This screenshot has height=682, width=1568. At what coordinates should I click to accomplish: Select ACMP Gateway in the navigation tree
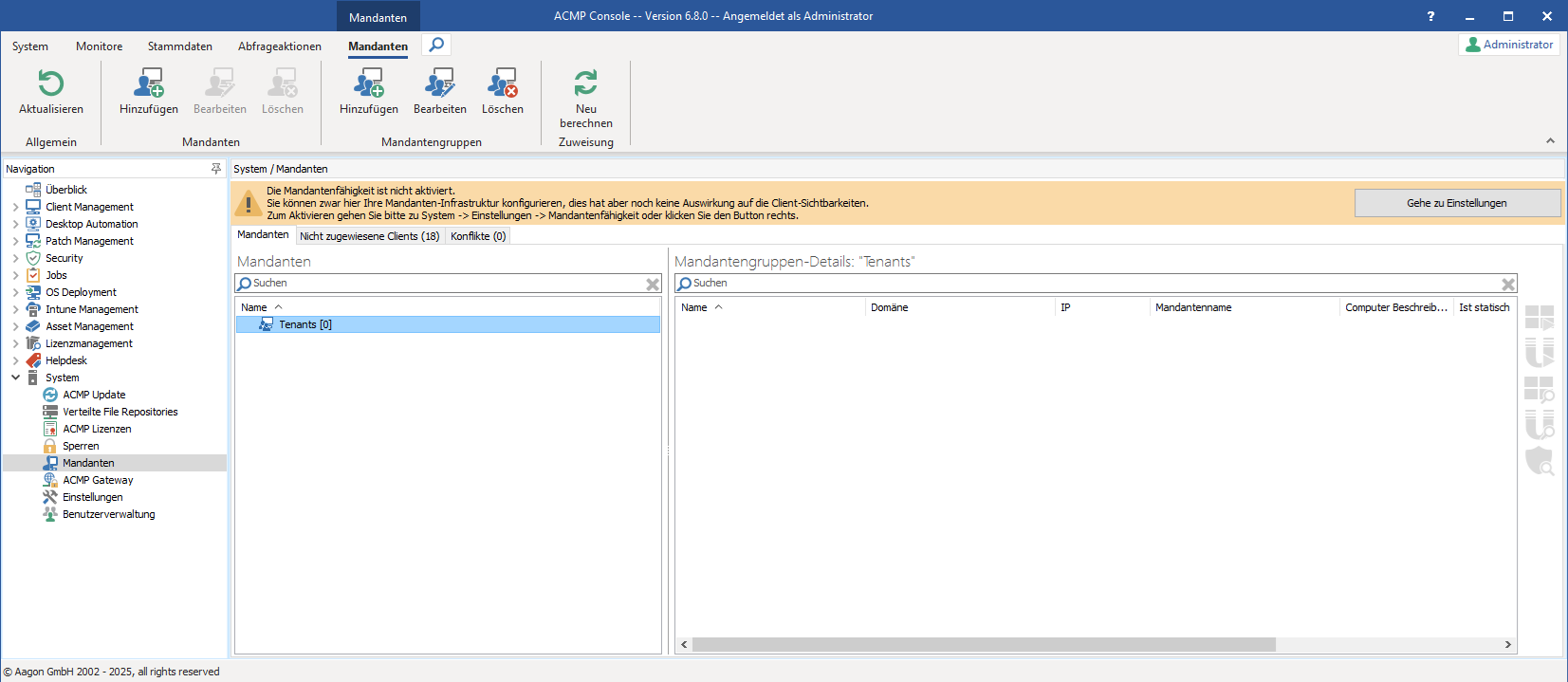[x=98, y=480]
